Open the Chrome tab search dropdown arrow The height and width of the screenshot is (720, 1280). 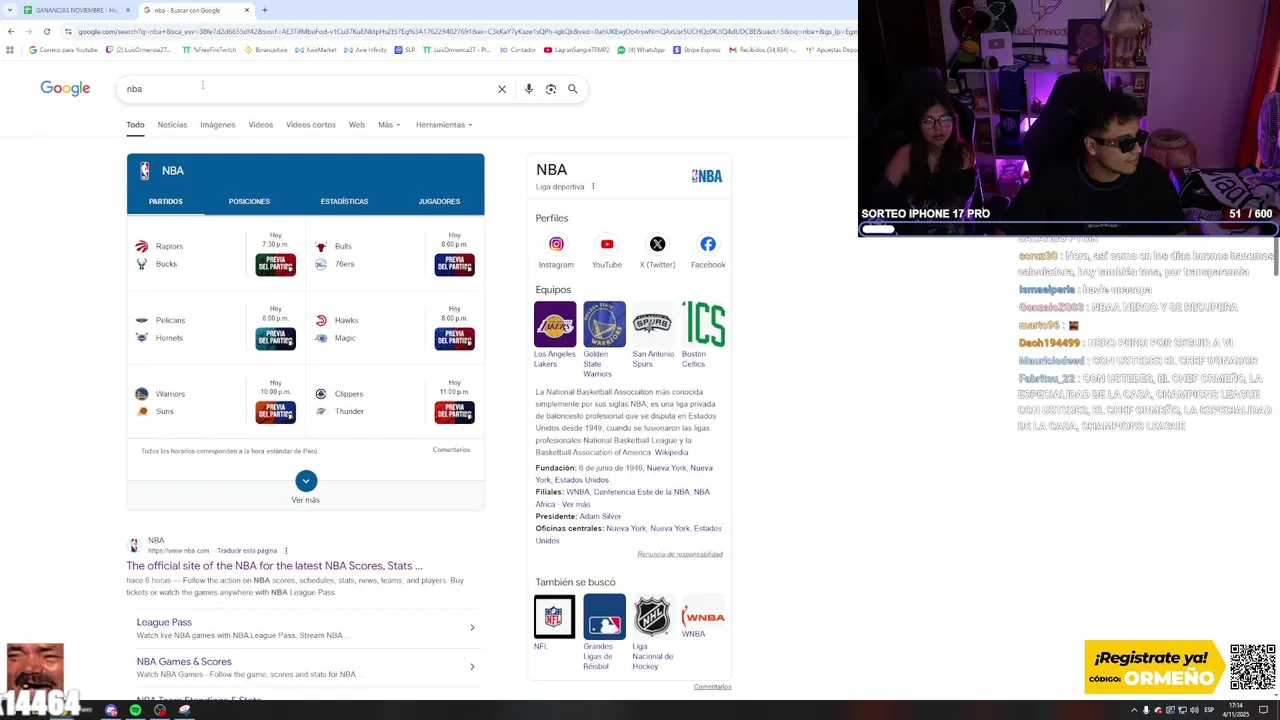tap(10, 10)
